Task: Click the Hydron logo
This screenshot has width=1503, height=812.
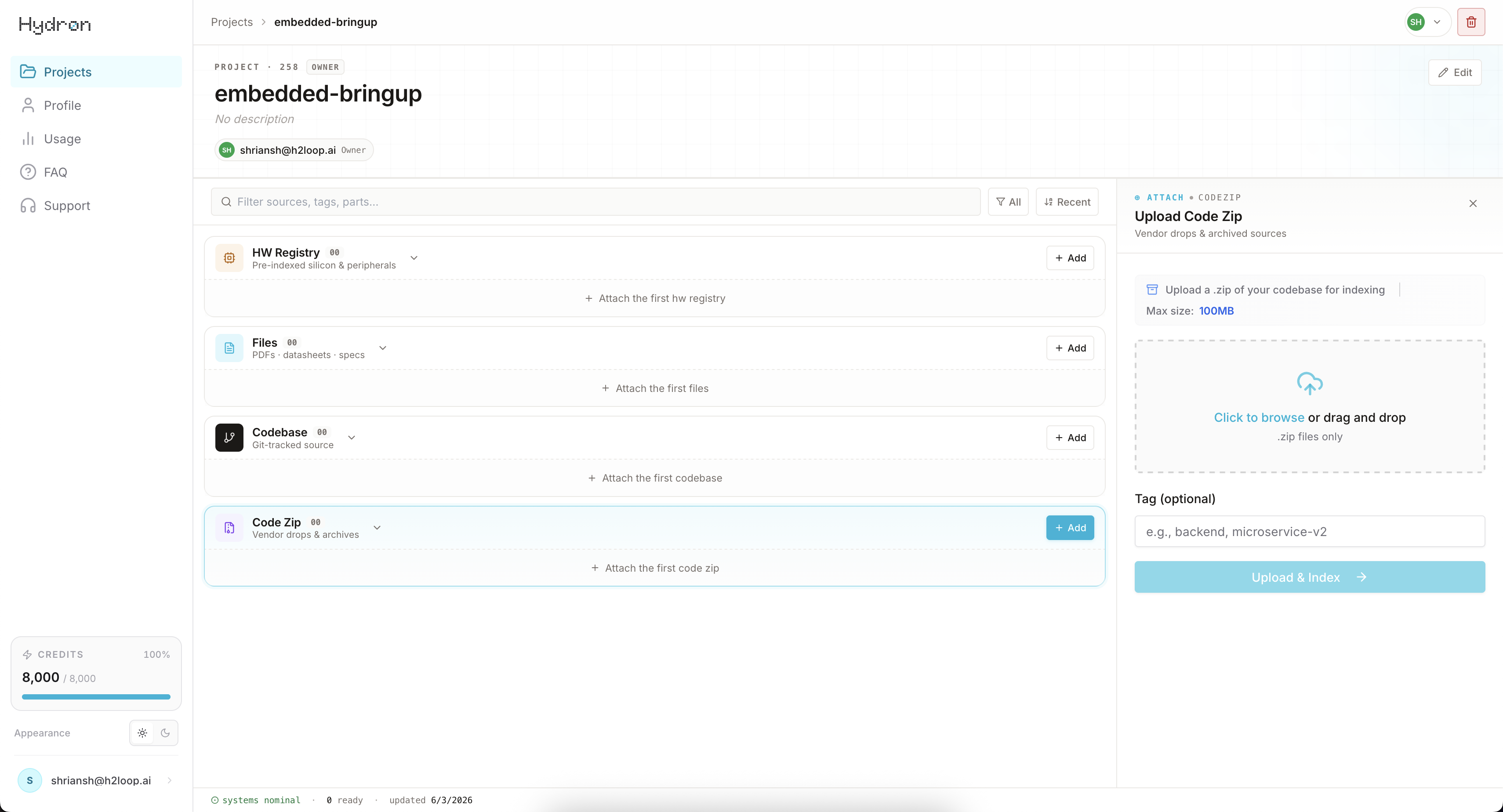Action: point(55,25)
